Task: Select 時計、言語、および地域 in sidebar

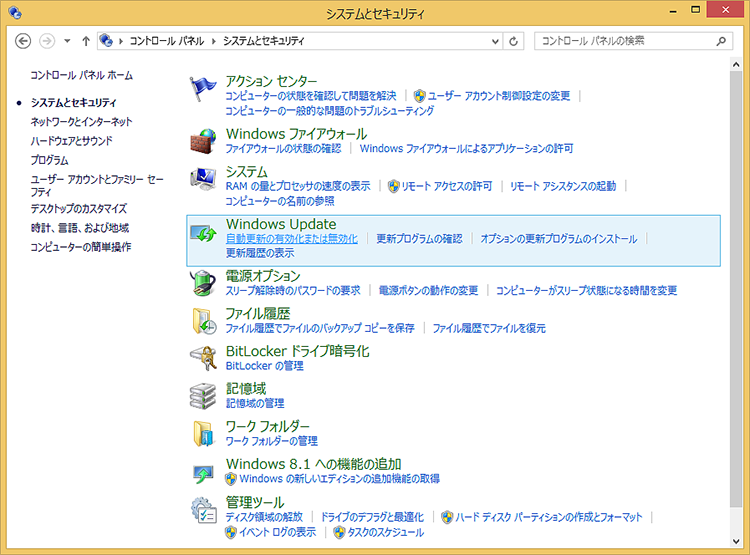Action: point(80,228)
